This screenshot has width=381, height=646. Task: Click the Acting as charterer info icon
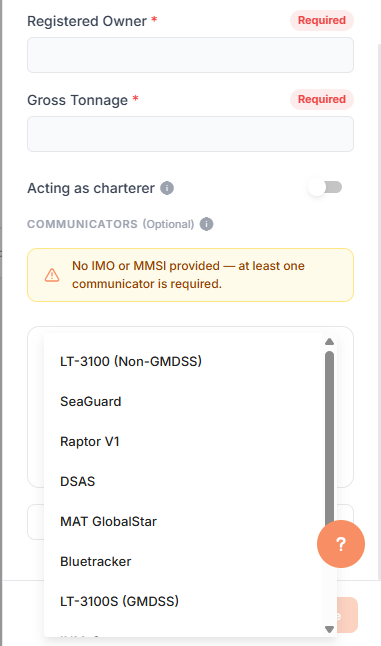pos(167,188)
